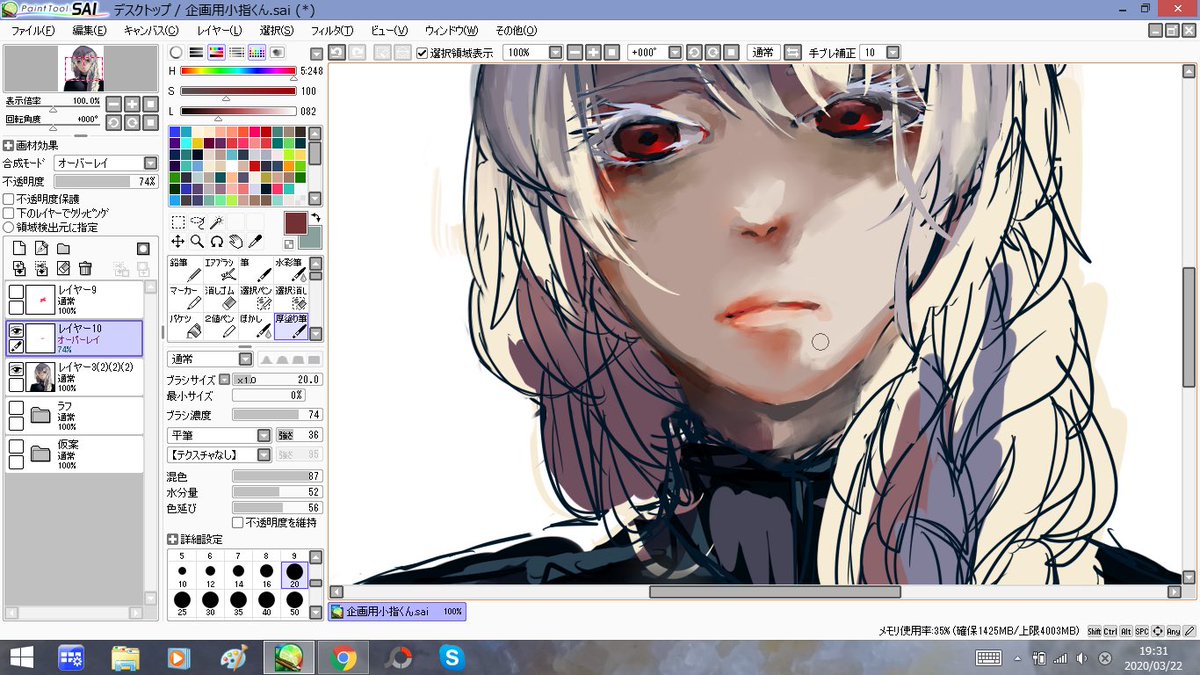Image resolution: width=1200 pixels, height=675 pixels.
Task: Pick the rotate view tool
Action: [216, 241]
